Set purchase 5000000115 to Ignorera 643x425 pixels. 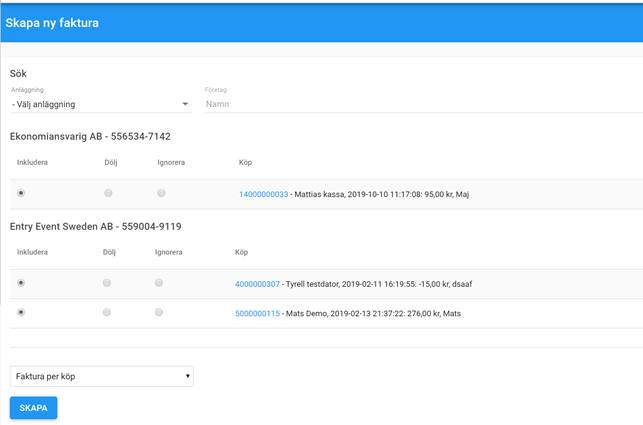158,313
